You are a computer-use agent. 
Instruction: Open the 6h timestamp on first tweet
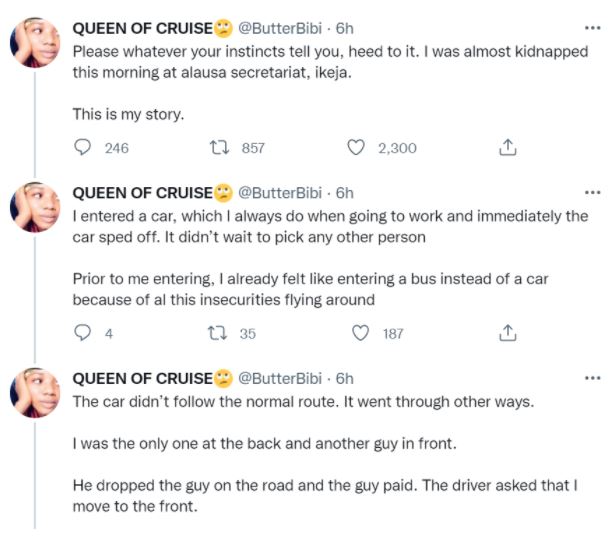pyautogui.click(x=344, y=29)
